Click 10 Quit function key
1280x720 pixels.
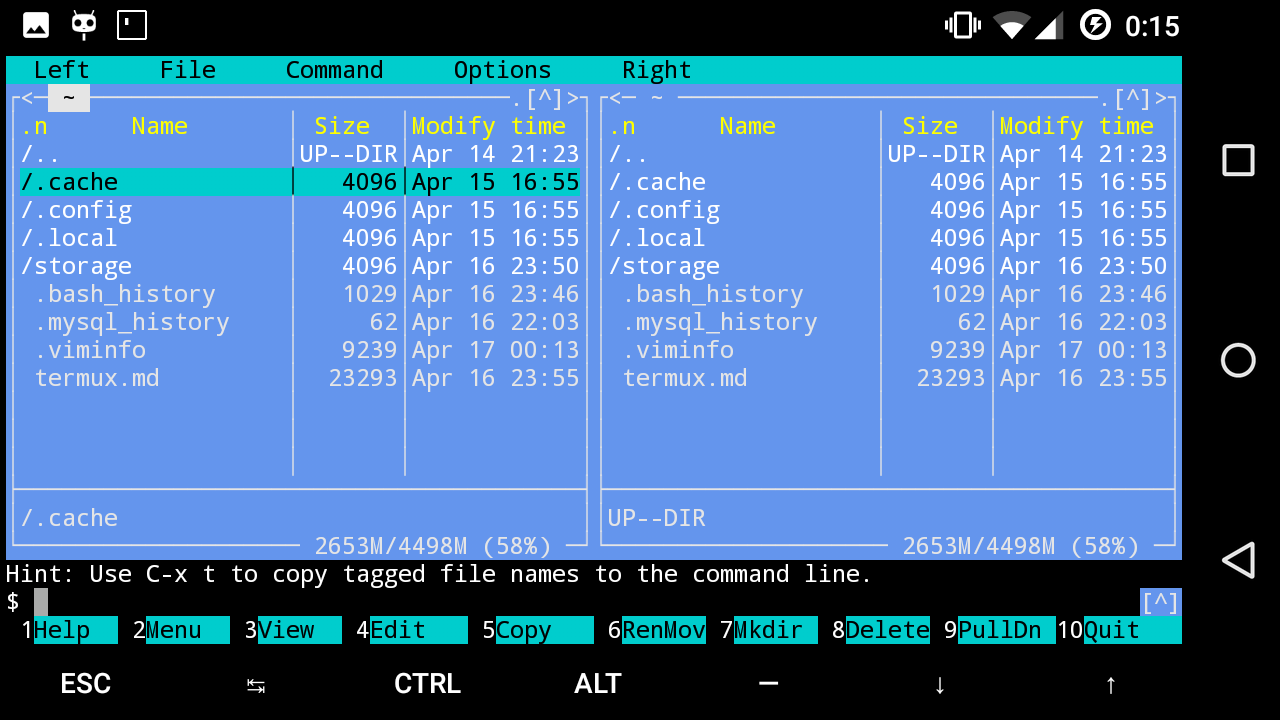[1119, 630]
